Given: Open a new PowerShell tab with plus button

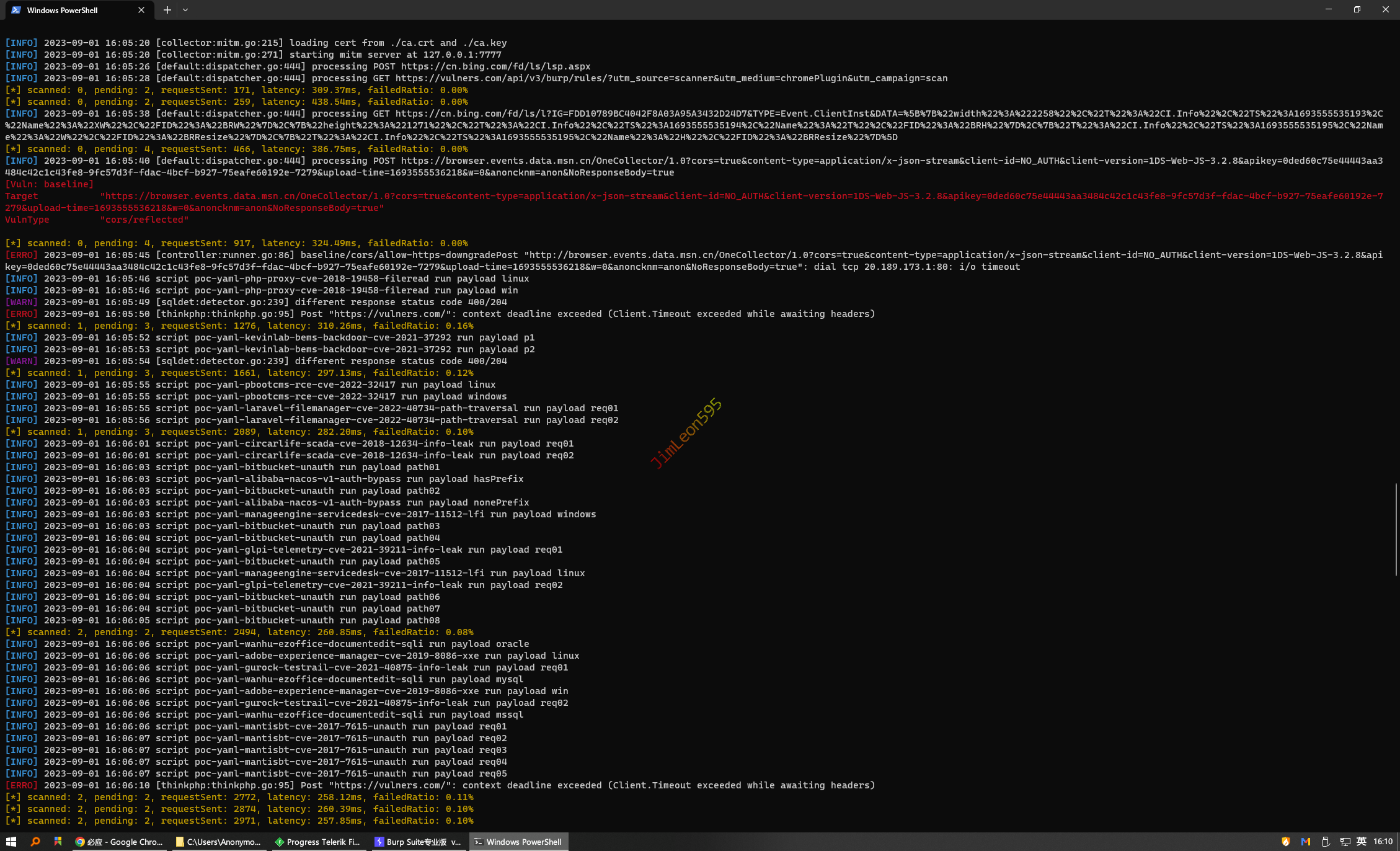Looking at the screenshot, I should [x=167, y=10].
